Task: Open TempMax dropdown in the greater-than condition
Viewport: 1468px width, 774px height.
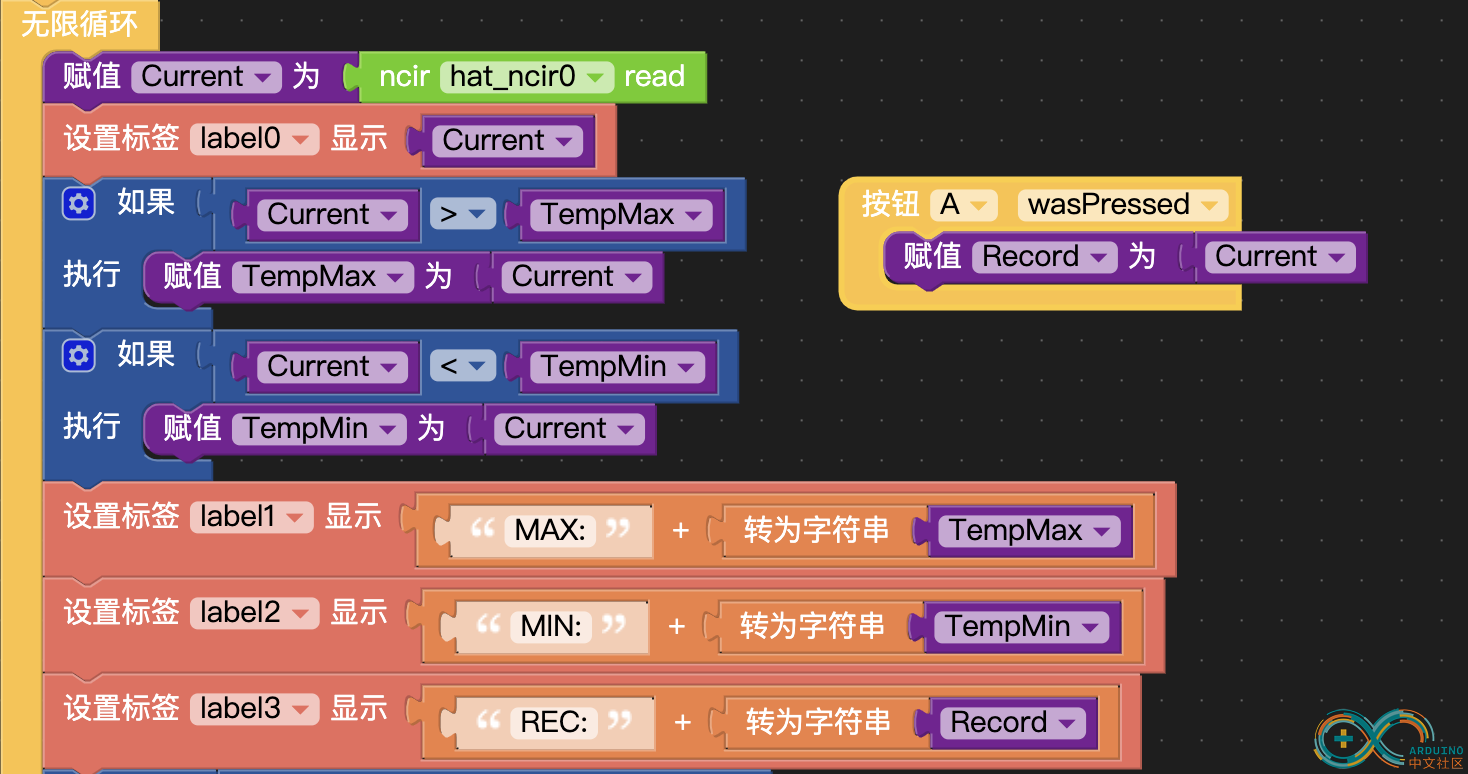Action: tap(621, 215)
